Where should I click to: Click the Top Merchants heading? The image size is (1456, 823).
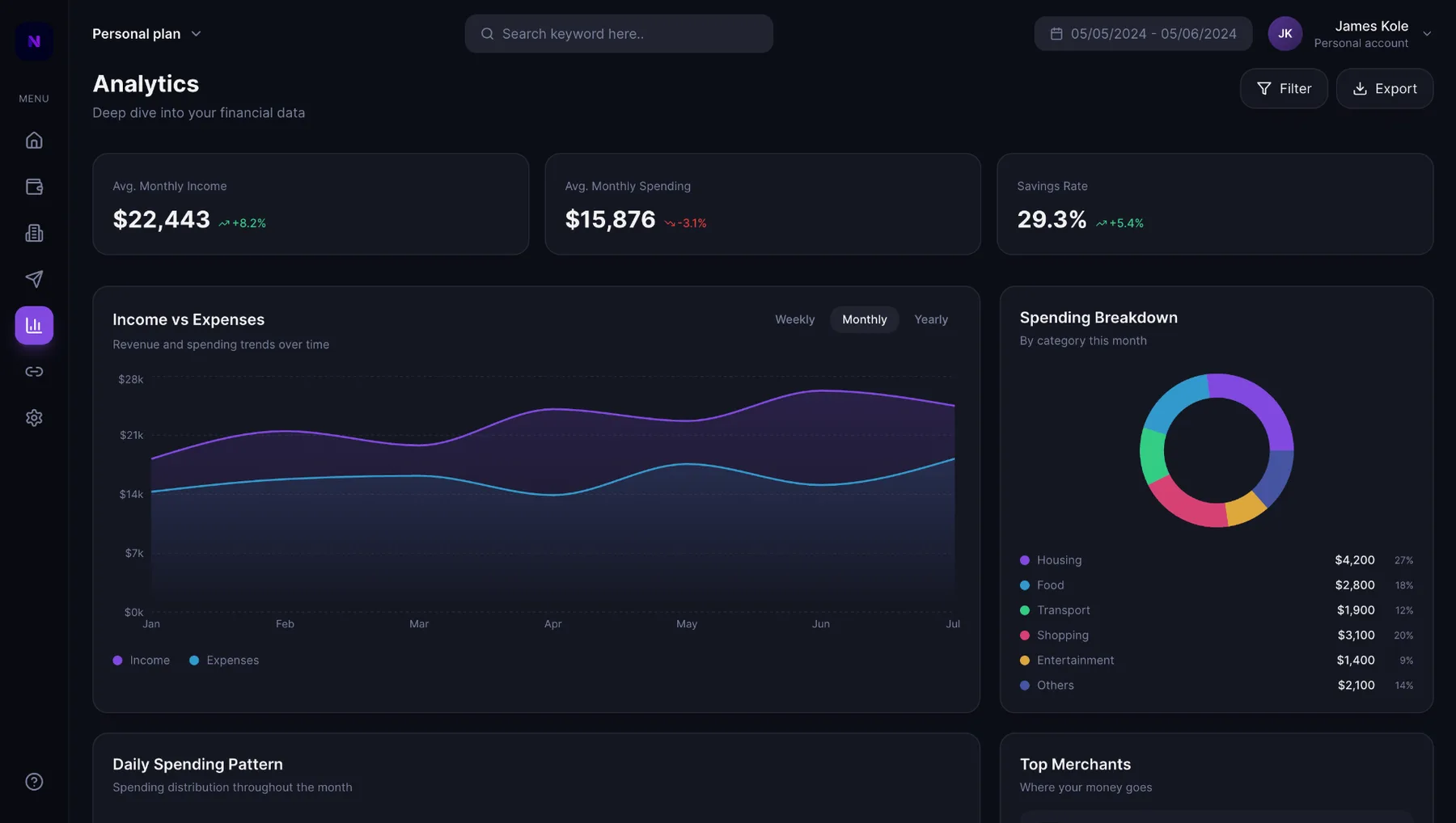(1075, 764)
